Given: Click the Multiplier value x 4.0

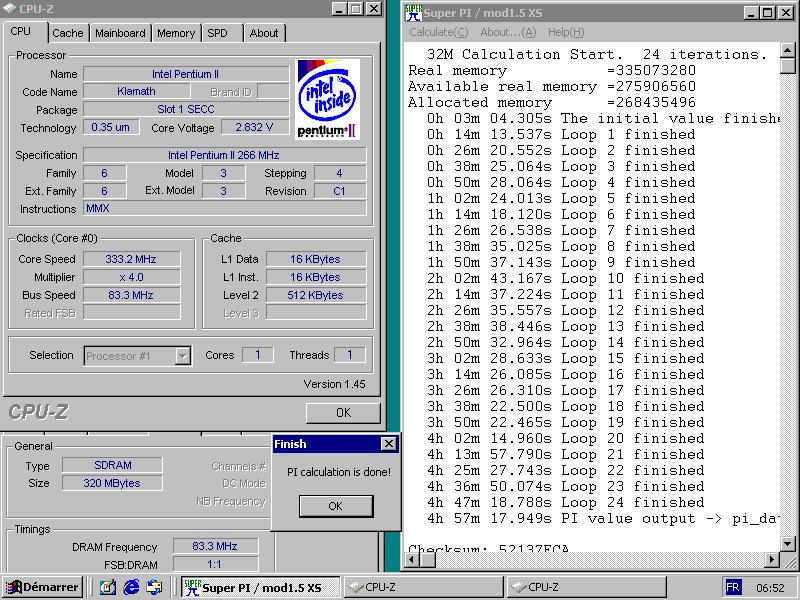Looking at the screenshot, I should click(x=132, y=277).
